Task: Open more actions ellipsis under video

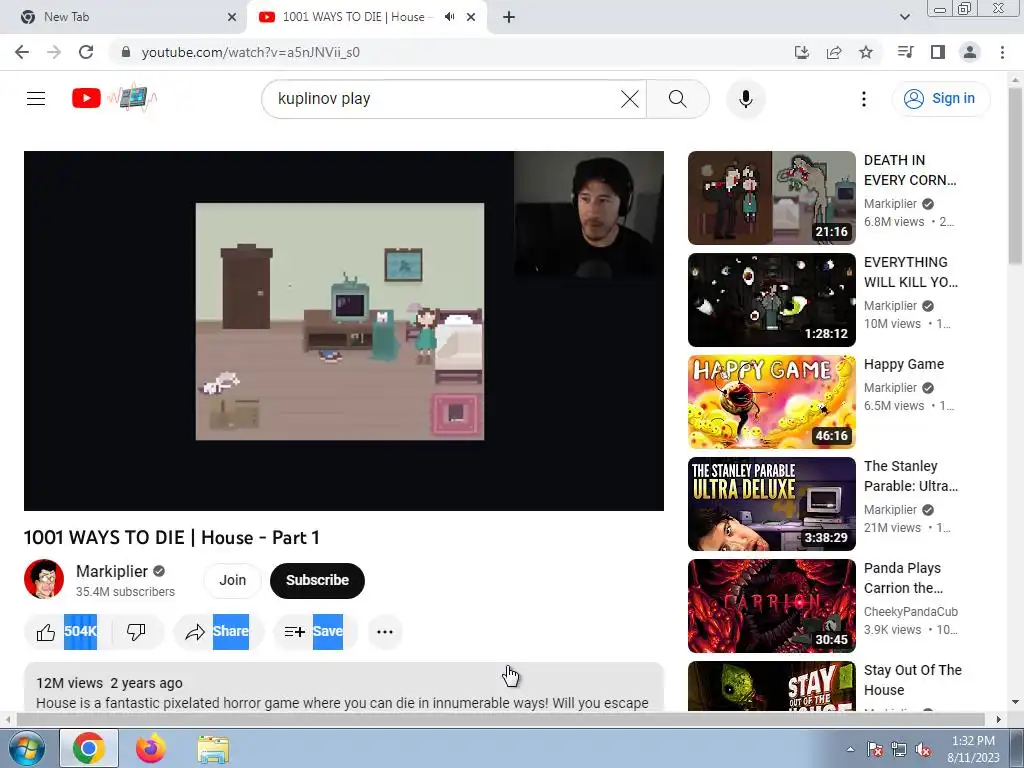Action: 385,632
